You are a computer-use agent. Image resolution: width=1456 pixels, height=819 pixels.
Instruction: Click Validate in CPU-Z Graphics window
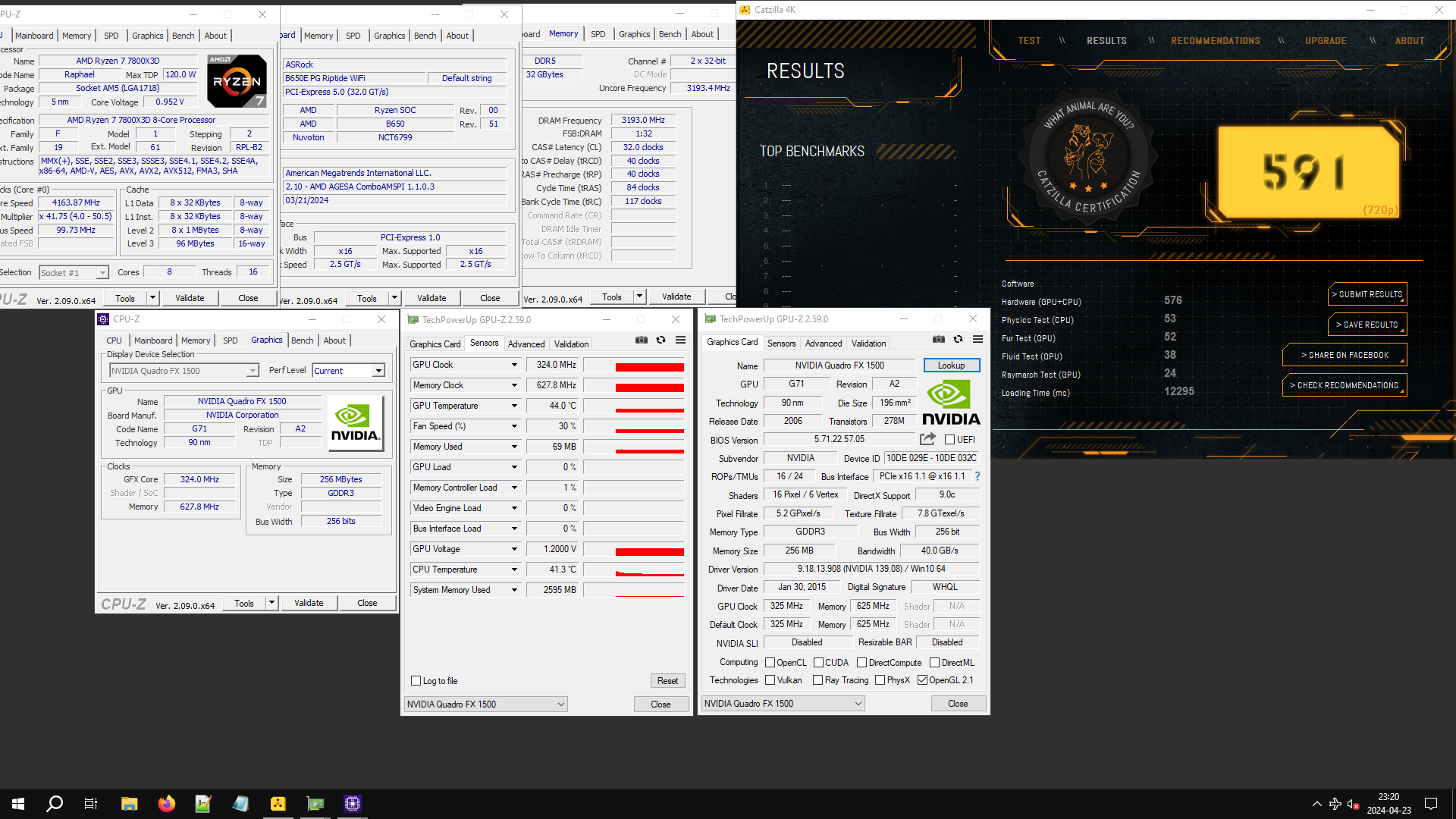click(x=309, y=603)
